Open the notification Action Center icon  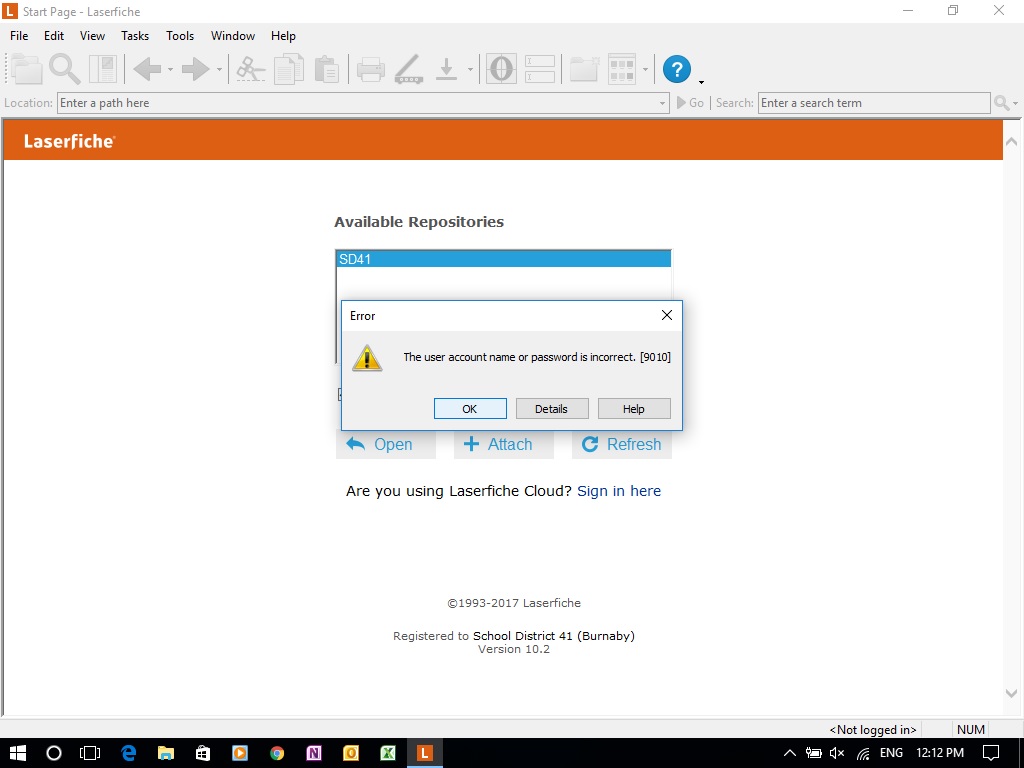pyautogui.click(x=991, y=753)
